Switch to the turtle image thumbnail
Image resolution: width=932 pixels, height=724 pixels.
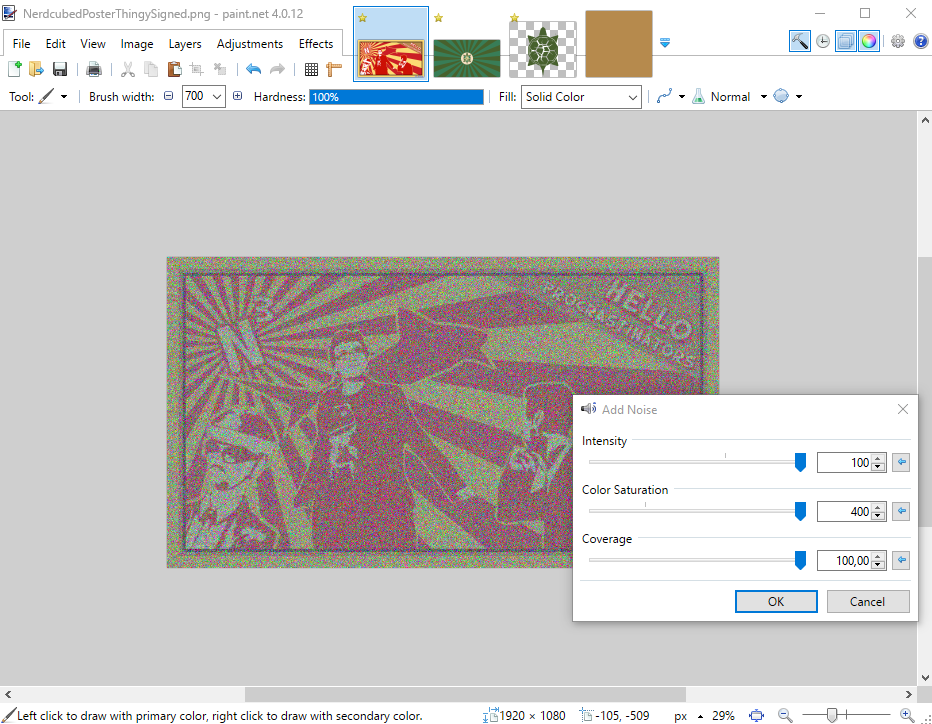click(543, 50)
